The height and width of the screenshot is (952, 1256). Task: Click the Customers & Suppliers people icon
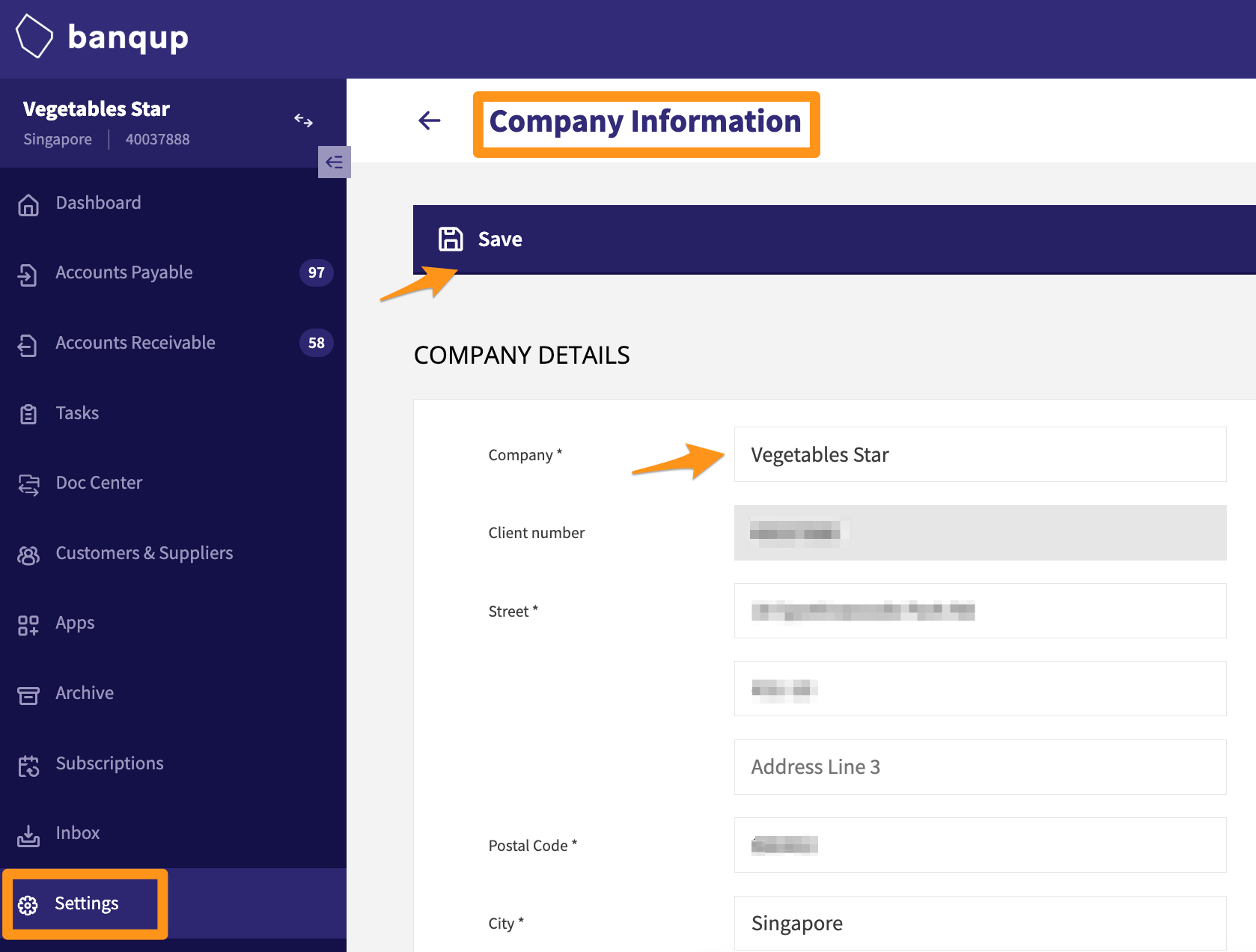click(28, 555)
